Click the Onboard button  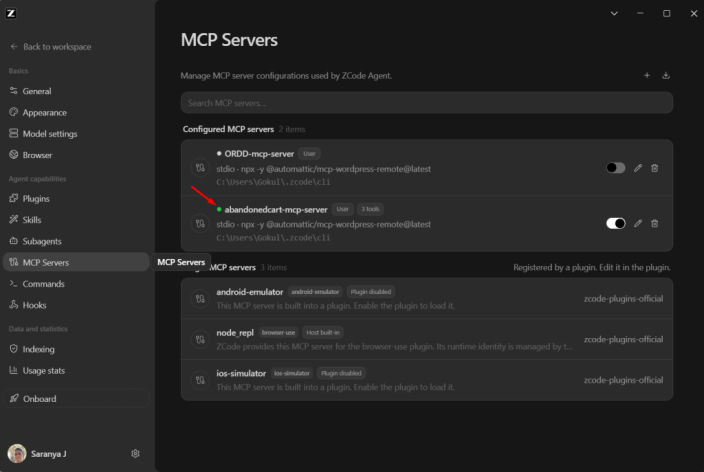click(76, 398)
